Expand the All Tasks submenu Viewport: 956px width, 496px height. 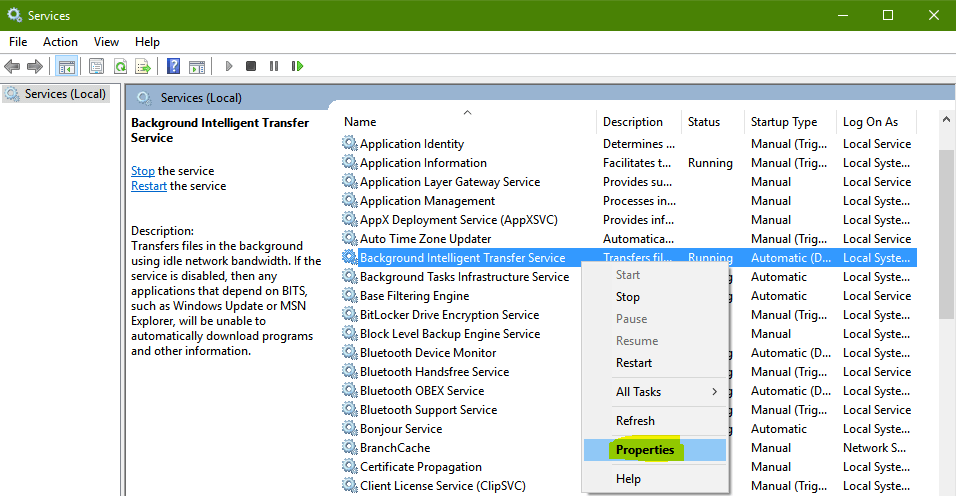coord(666,392)
